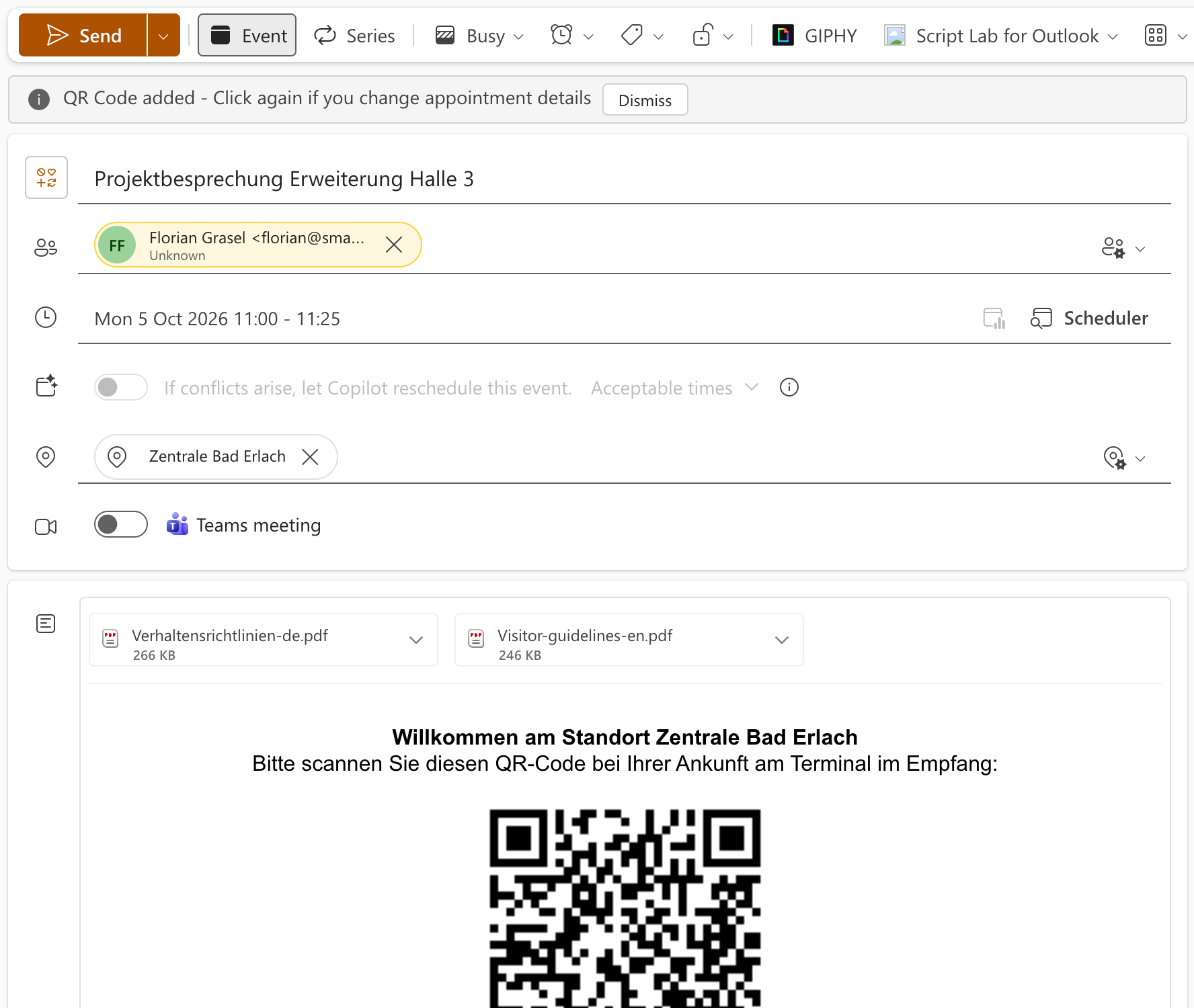1194x1008 pixels.
Task: Click the info icon next to Acceptable times
Action: tap(789, 388)
